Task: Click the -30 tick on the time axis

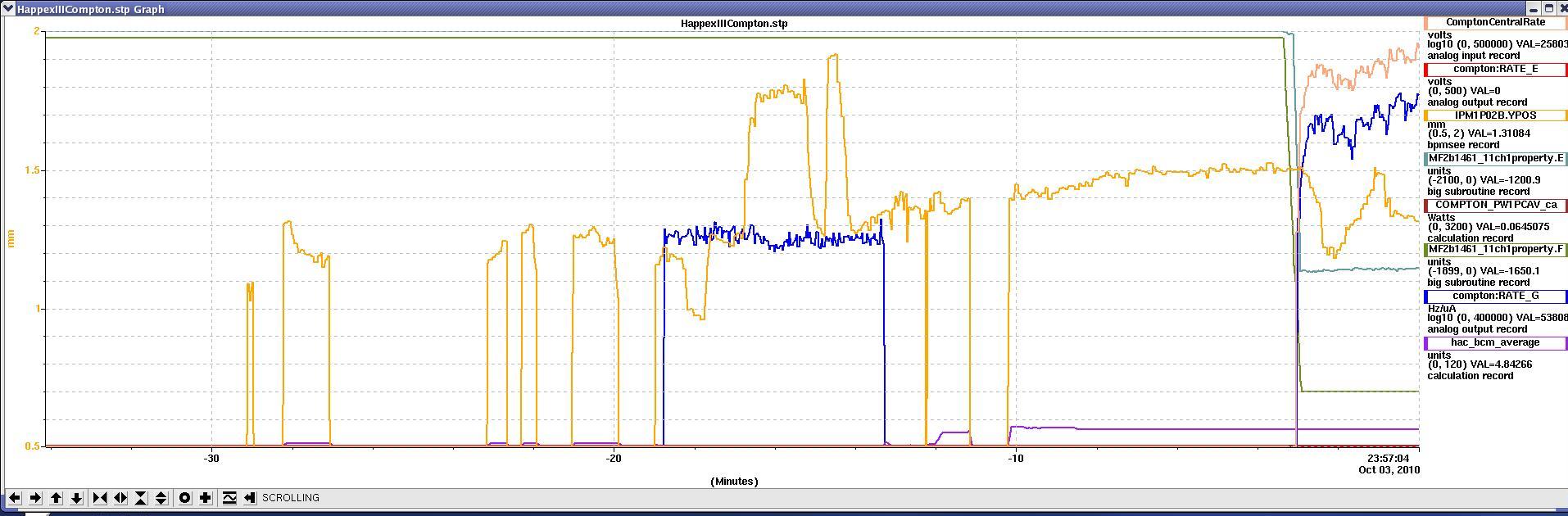Action: click(211, 459)
